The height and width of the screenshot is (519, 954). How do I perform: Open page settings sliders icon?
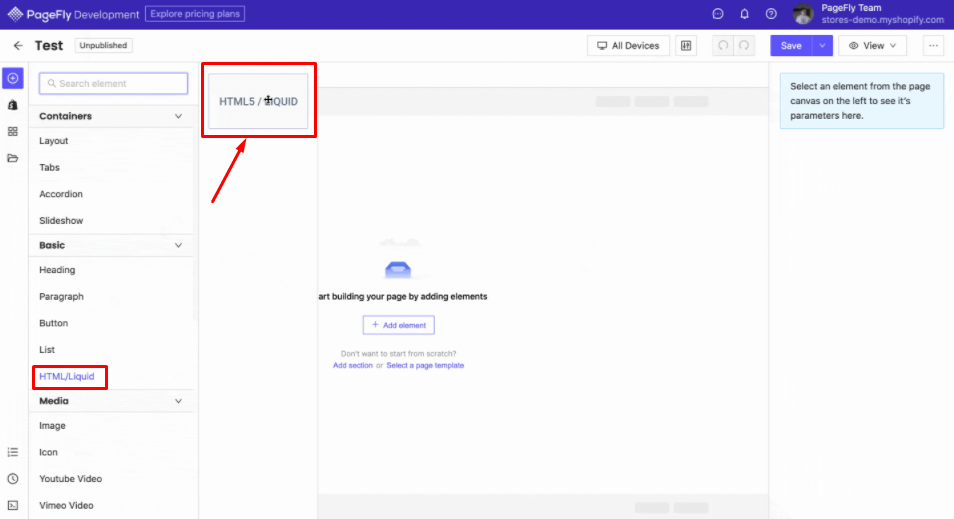point(685,46)
